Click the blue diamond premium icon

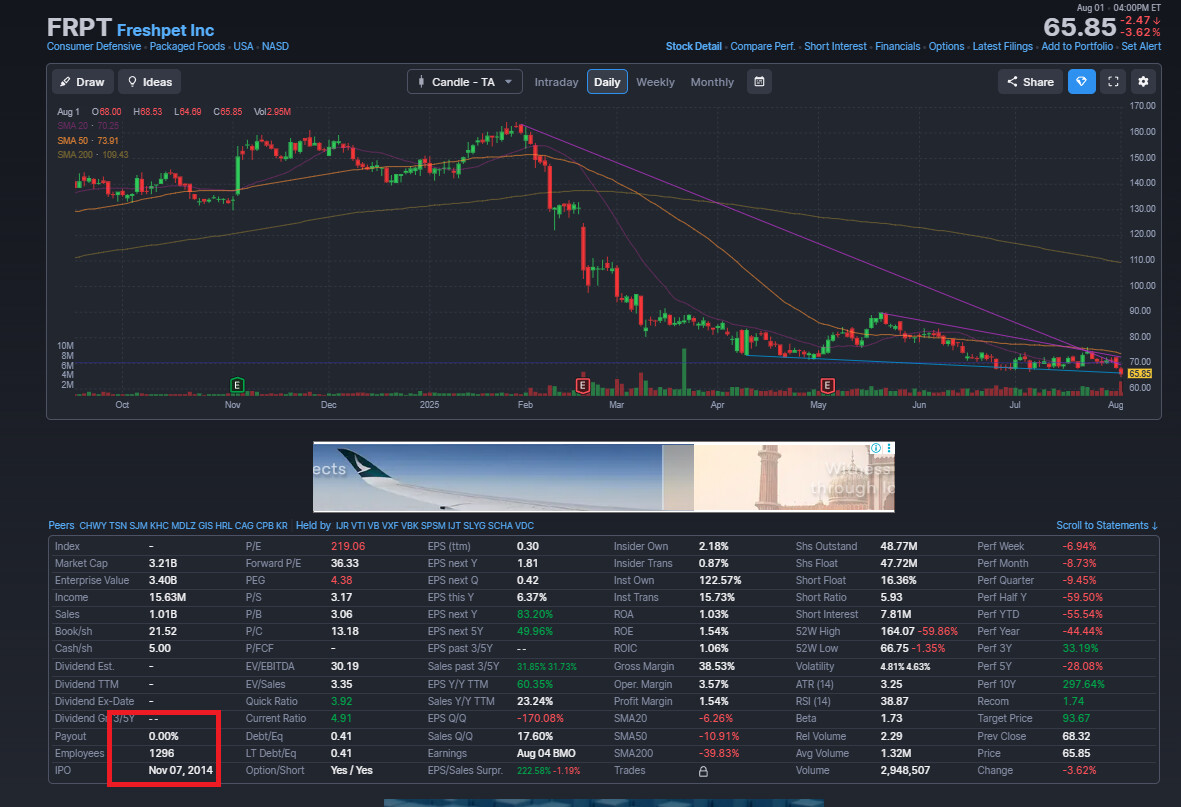pos(1082,81)
